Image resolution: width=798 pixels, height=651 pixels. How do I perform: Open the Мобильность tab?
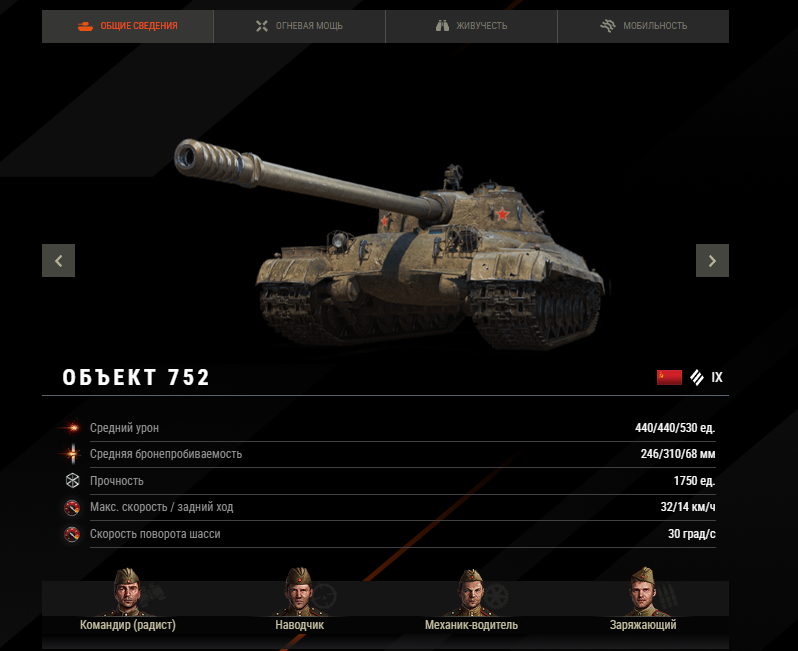point(643,26)
